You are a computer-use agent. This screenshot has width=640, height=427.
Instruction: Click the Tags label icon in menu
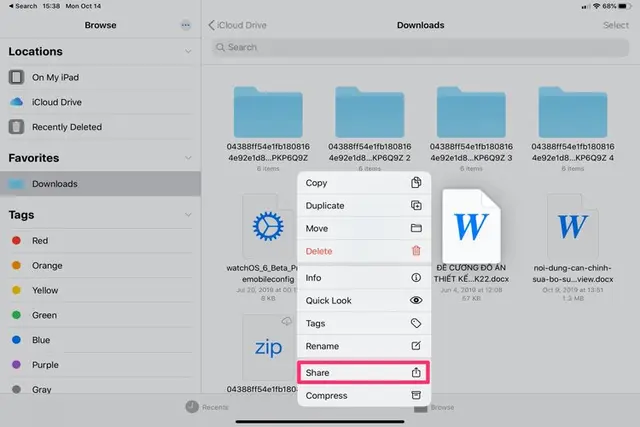pyautogui.click(x=416, y=323)
